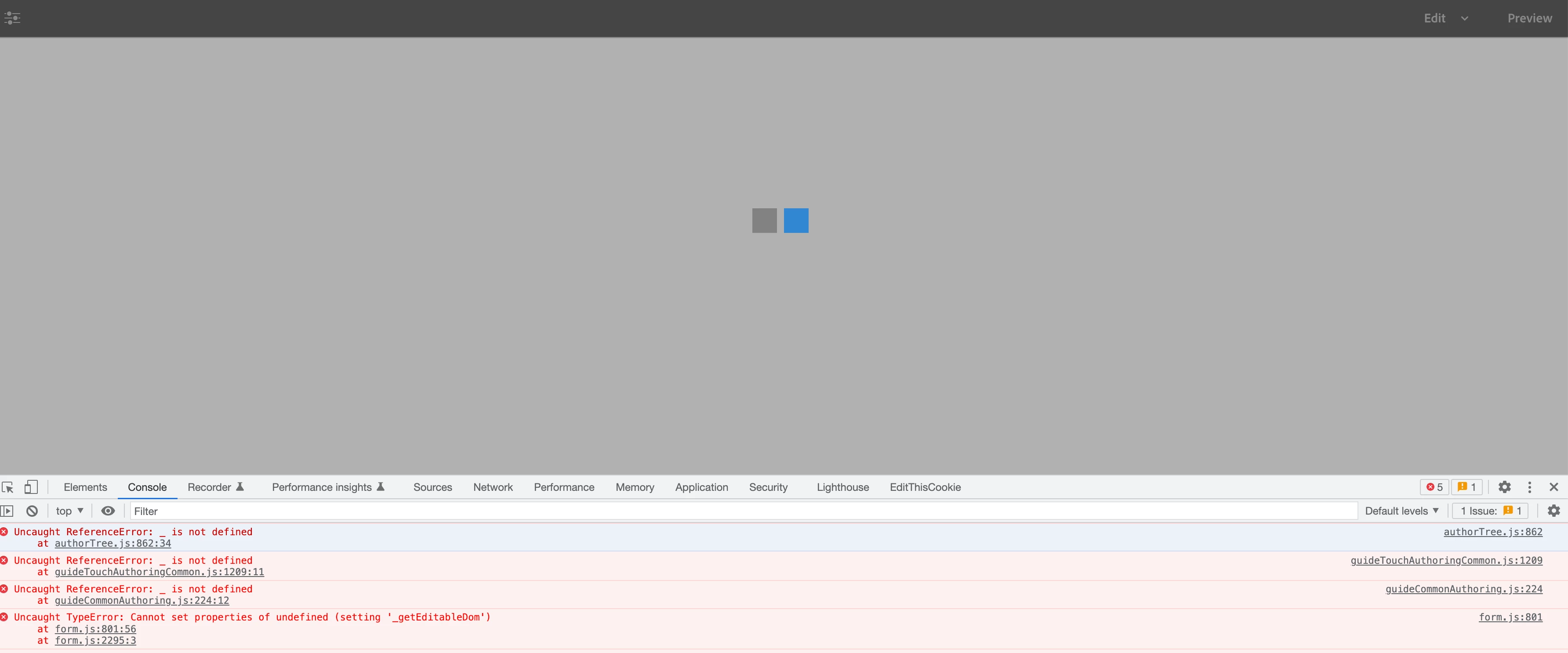Open the Edit mode chevron dropdown
The width and height of the screenshot is (1568, 653).
click(x=1465, y=18)
